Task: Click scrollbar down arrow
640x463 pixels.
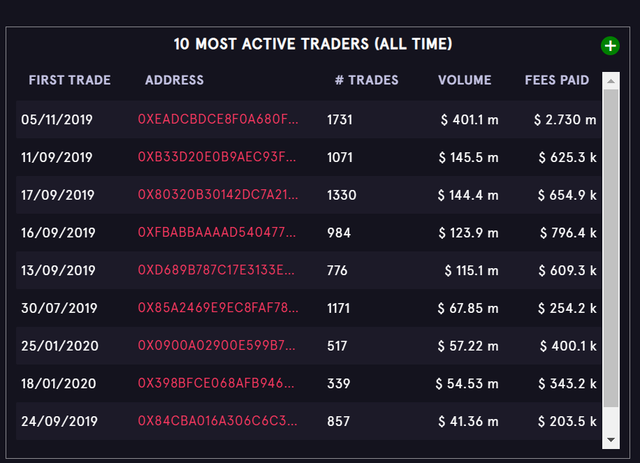Action: pos(611,440)
